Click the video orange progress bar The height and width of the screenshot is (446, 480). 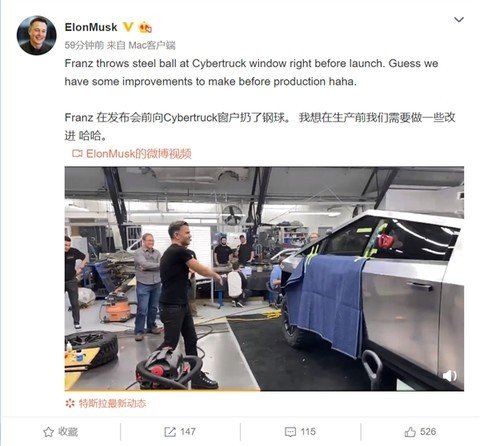tap(162, 390)
